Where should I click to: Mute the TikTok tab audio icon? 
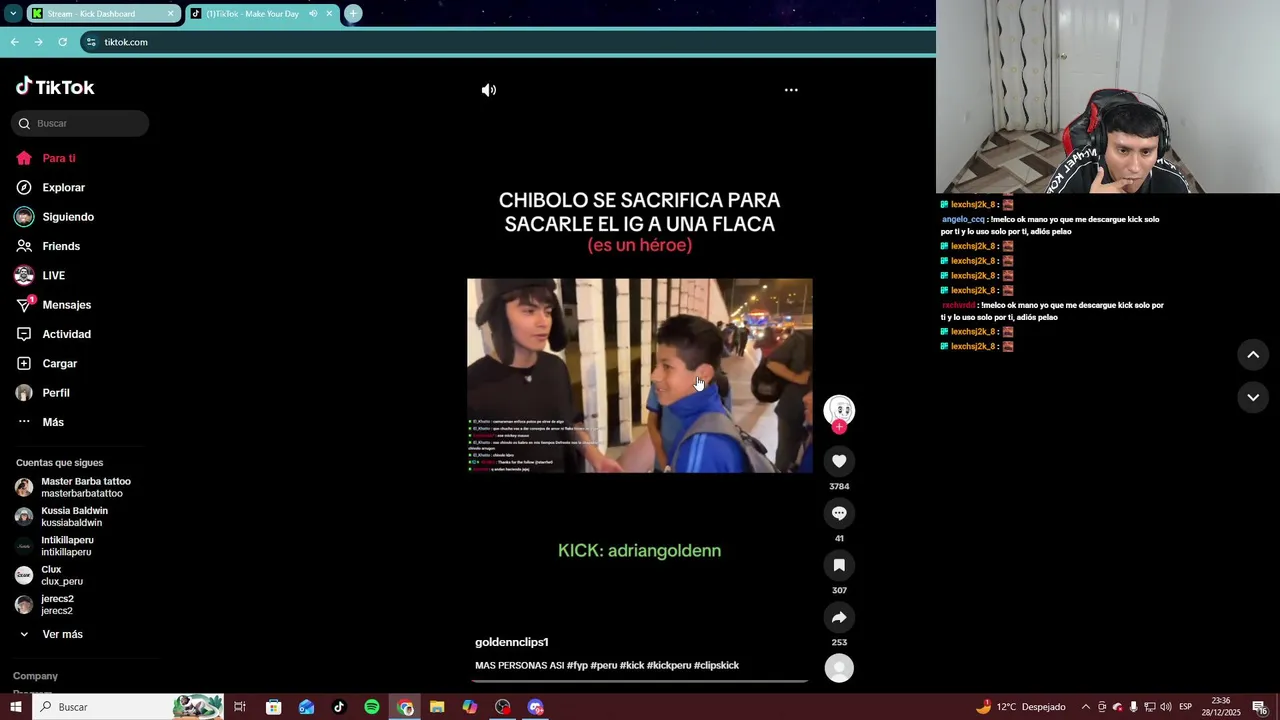[314, 14]
